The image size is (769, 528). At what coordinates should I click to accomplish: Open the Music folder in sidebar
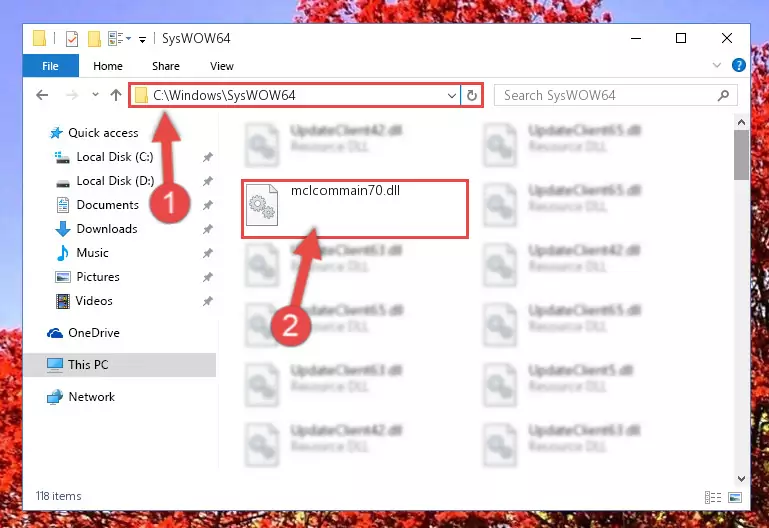coord(82,253)
